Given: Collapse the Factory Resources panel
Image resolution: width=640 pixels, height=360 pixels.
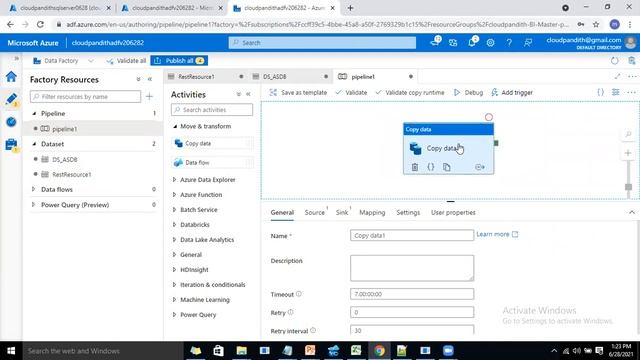Looking at the screenshot, I should coord(150,79).
